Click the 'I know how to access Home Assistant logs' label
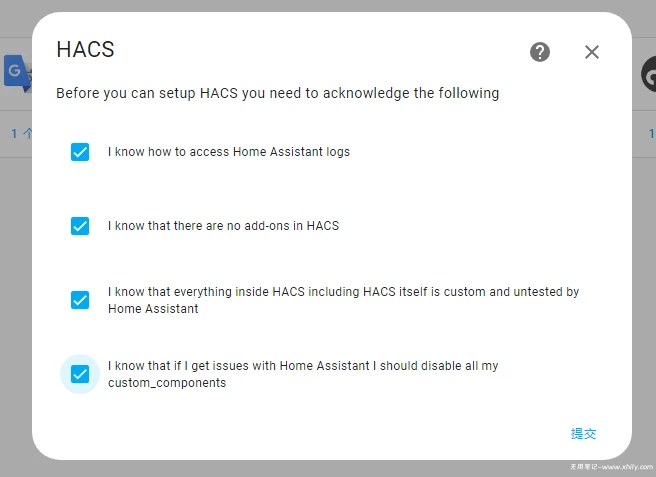656x477 pixels. pos(228,151)
